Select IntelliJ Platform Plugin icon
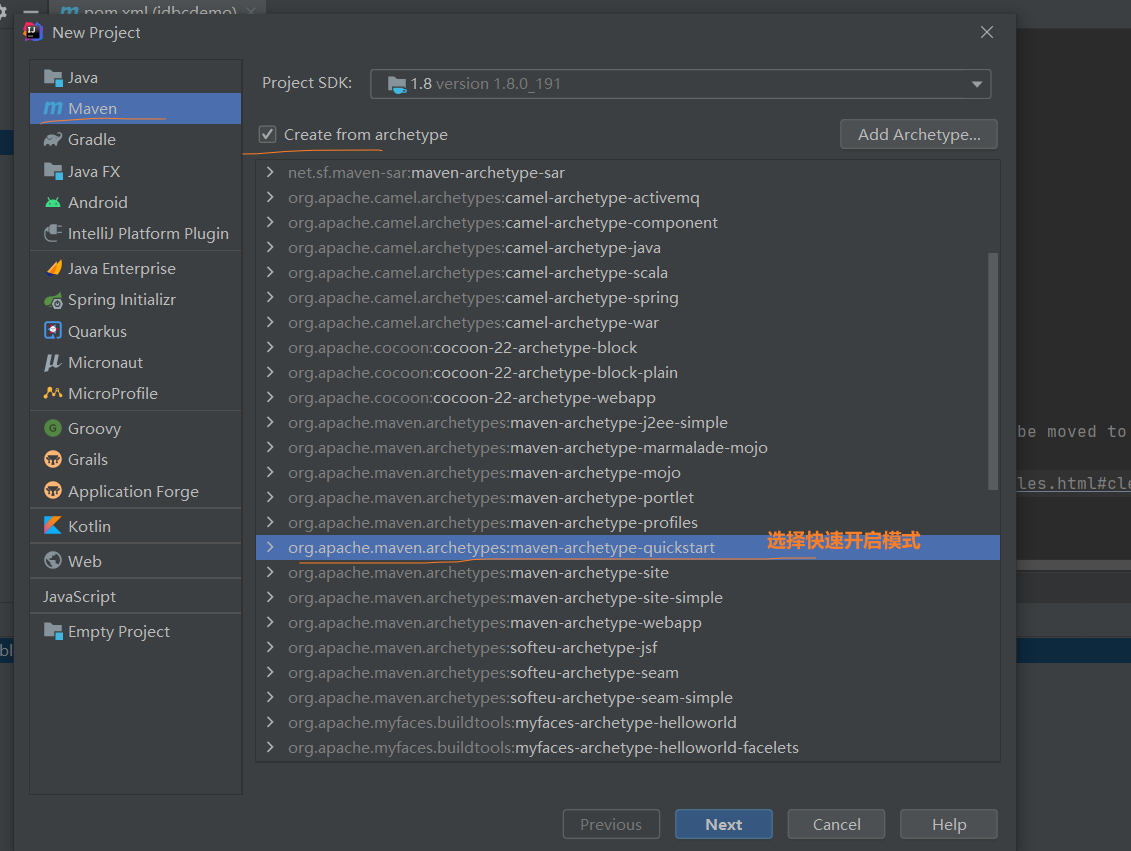 tap(53, 233)
